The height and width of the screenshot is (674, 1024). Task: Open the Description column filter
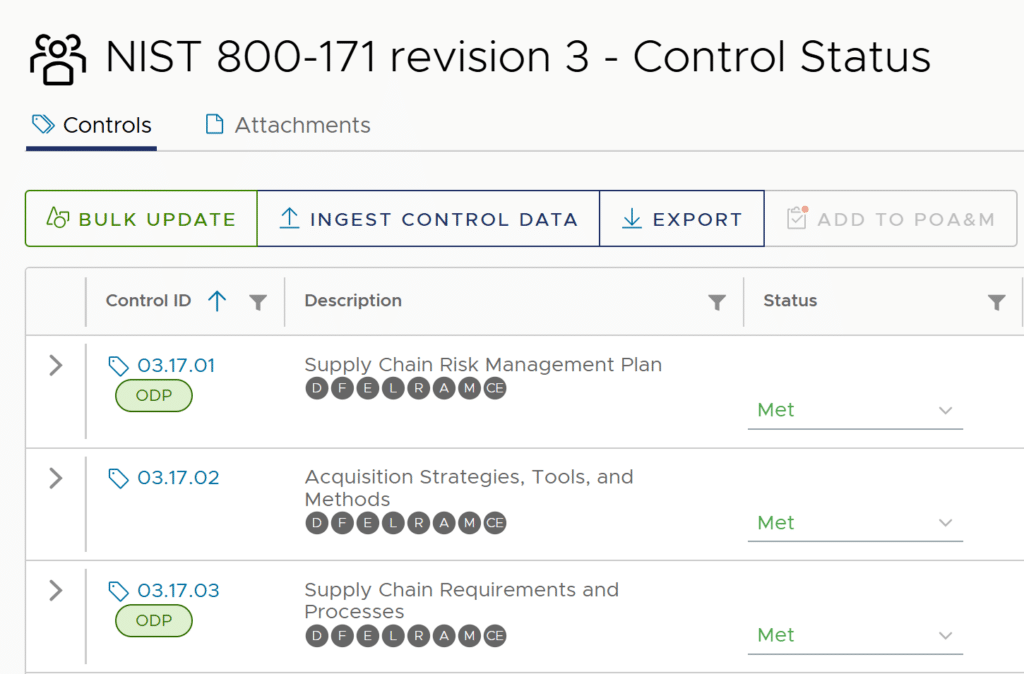[x=717, y=302]
